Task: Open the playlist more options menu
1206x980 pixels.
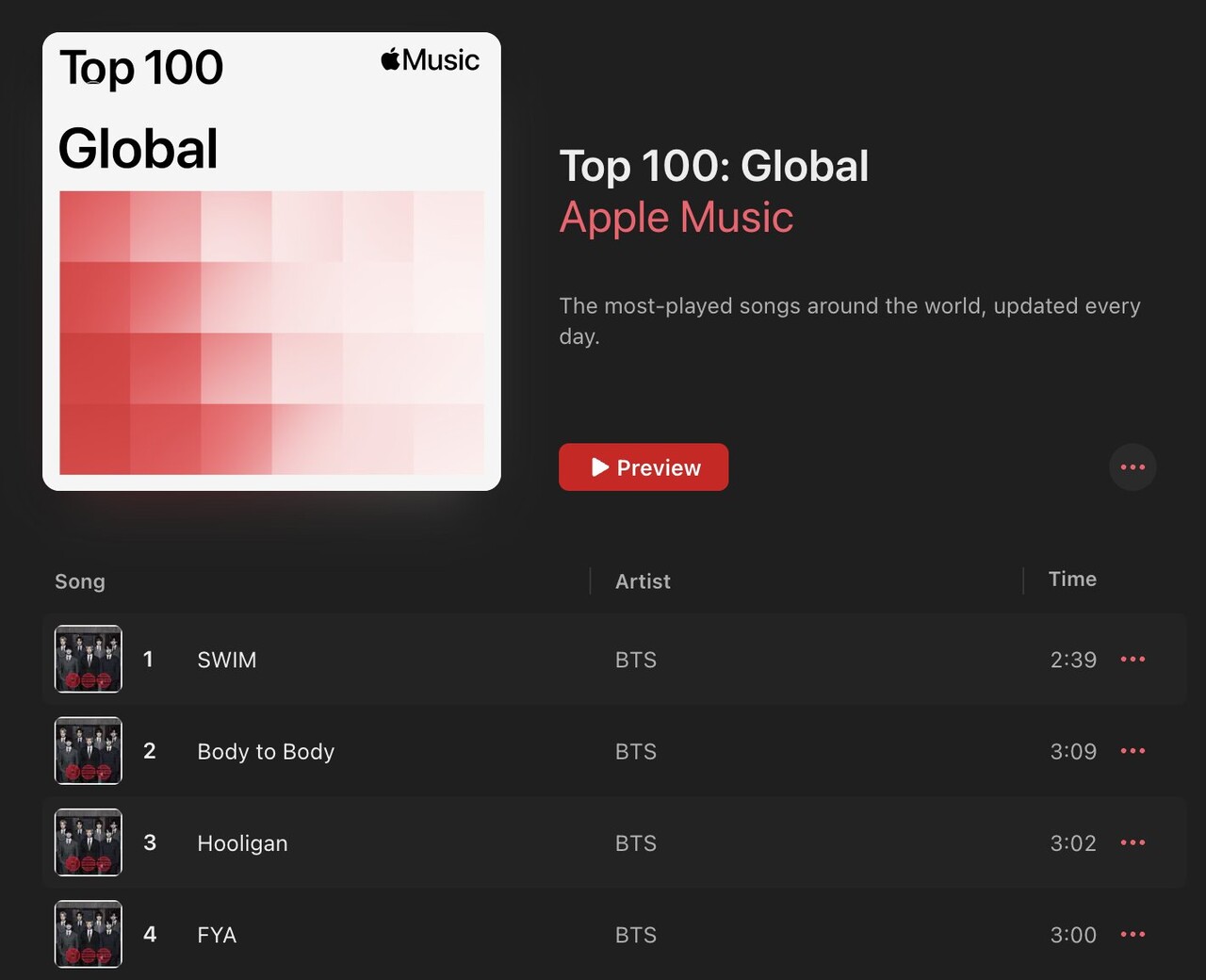Action: pos(1133,467)
